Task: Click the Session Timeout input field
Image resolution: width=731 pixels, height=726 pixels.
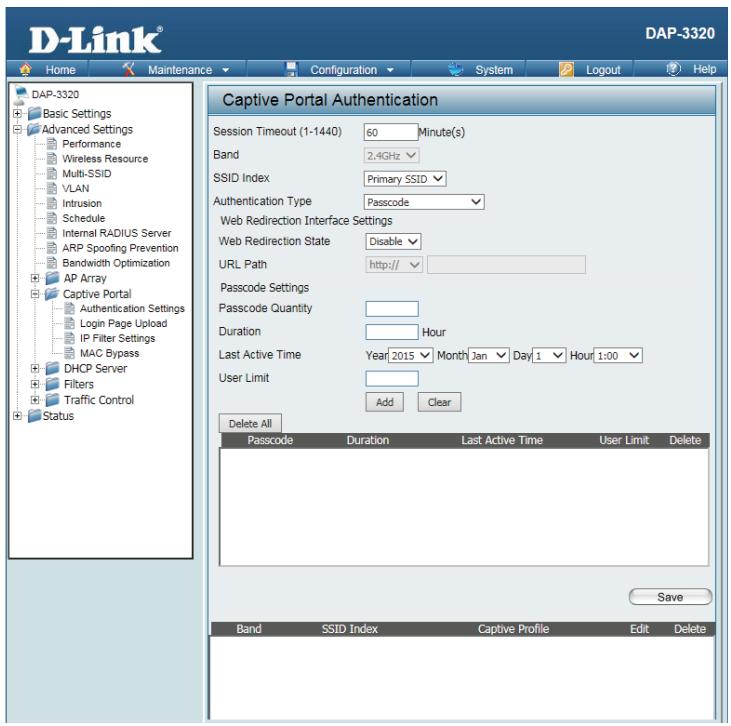Action: click(391, 132)
